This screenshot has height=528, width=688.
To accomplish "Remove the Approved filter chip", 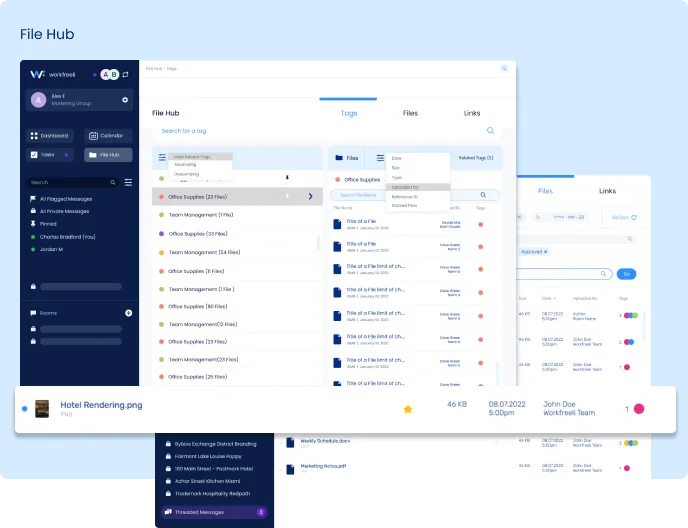I will pos(545,252).
